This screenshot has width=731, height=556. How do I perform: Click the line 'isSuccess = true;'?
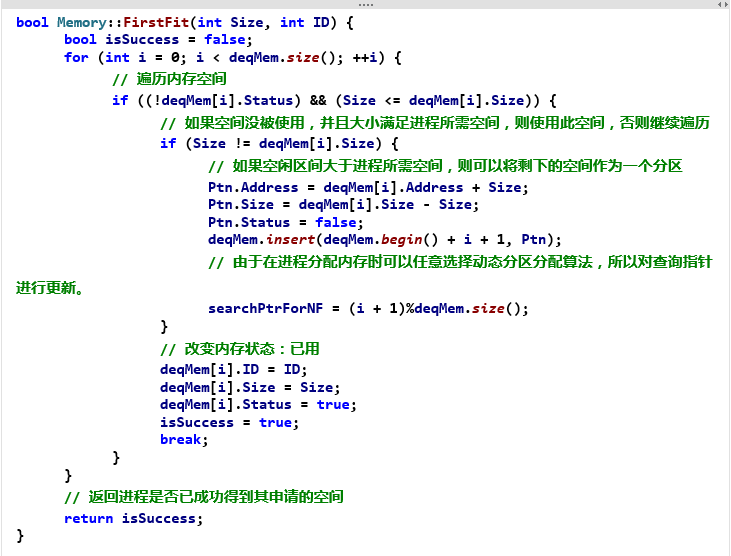pyautogui.click(x=229, y=422)
